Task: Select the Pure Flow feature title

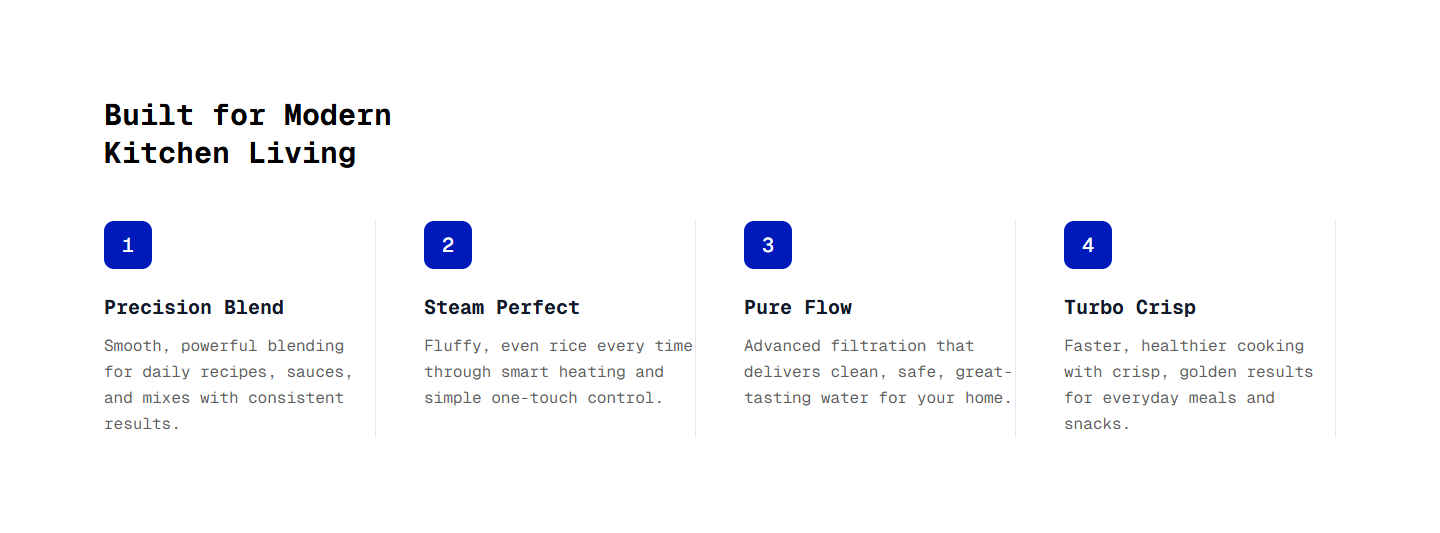Action: 798,307
